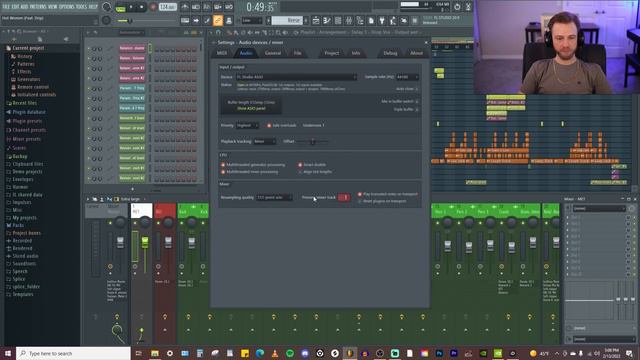This screenshot has width=640, height=360.
Task: Open File Explorer from the taskbar
Action: 155,353
